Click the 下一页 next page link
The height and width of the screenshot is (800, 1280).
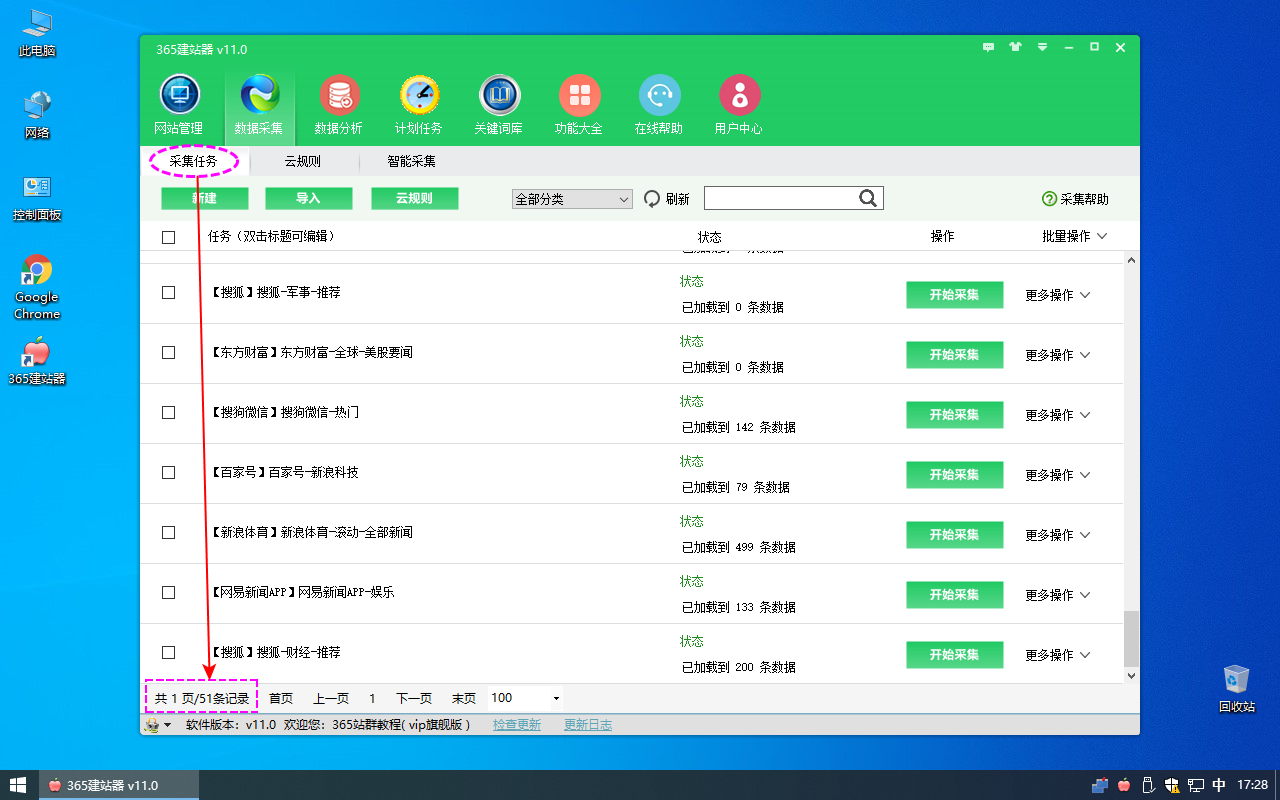click(x=414, y=699)
